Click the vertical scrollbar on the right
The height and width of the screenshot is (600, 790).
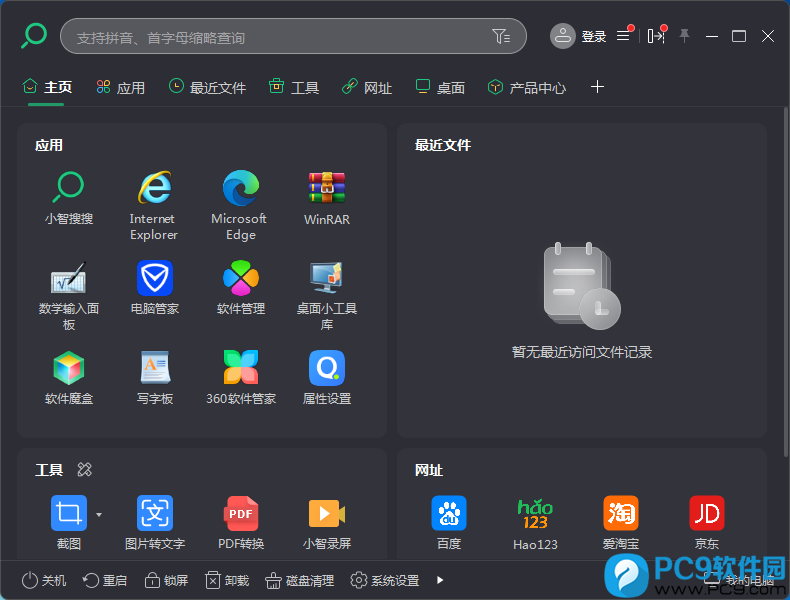pyautogui.click(x=785, y=282)
